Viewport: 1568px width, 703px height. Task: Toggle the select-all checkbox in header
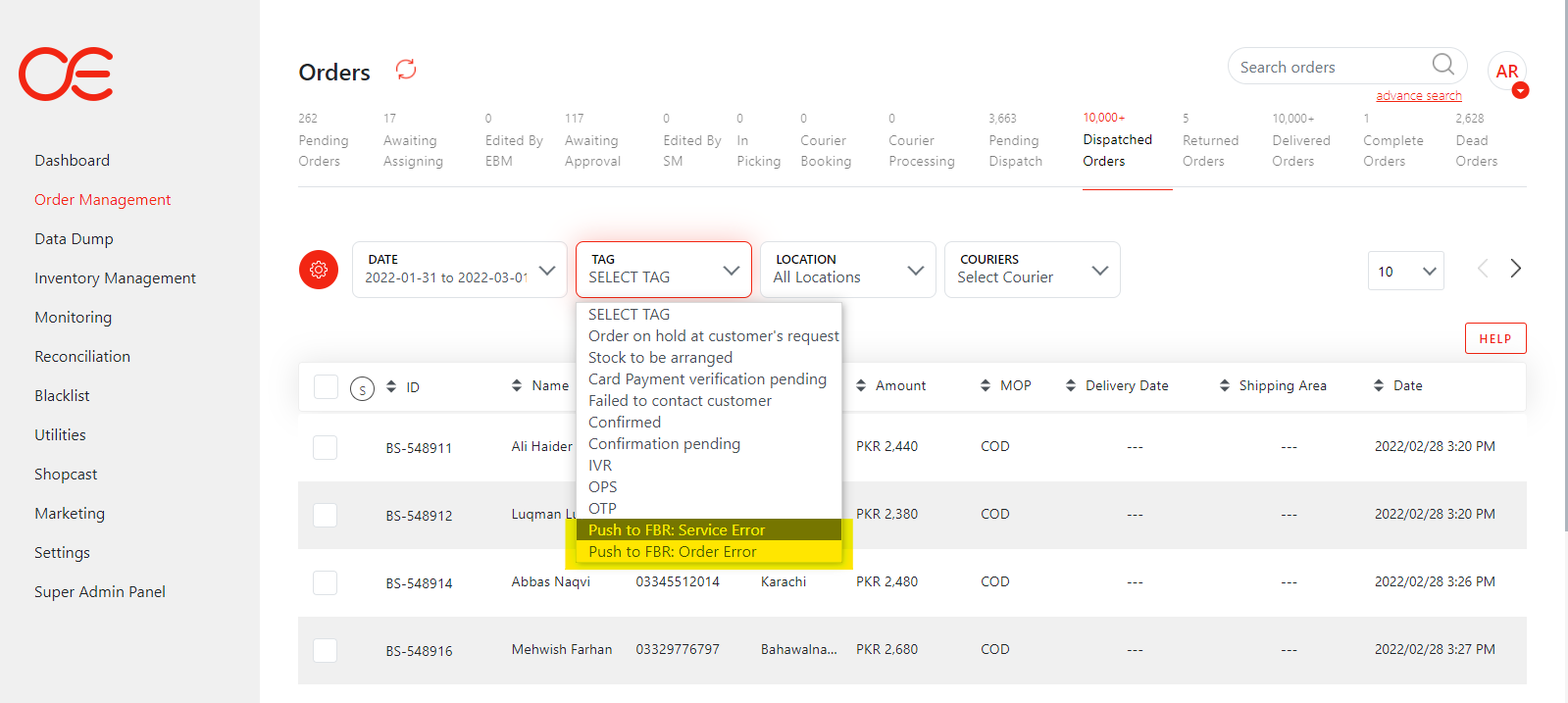click(x=326, y=387)
